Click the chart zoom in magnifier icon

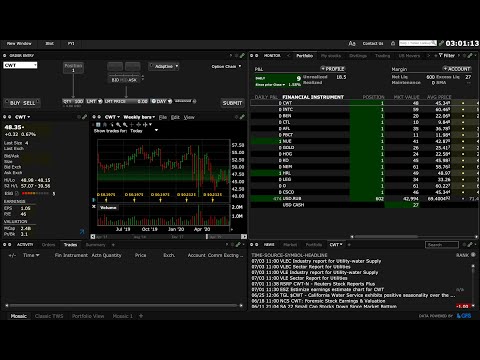118,125
